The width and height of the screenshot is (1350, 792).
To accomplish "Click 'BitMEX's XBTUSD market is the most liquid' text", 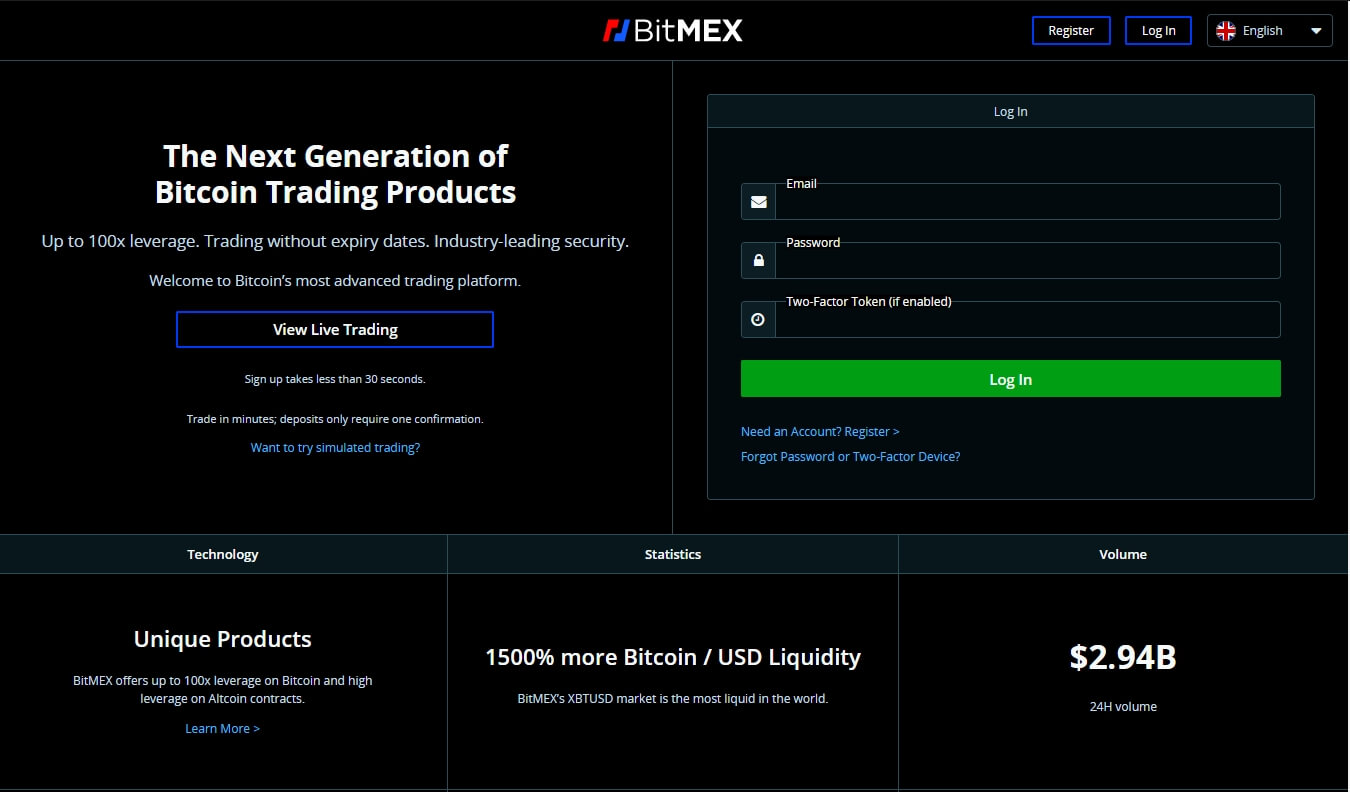I will tap(673, 699).
